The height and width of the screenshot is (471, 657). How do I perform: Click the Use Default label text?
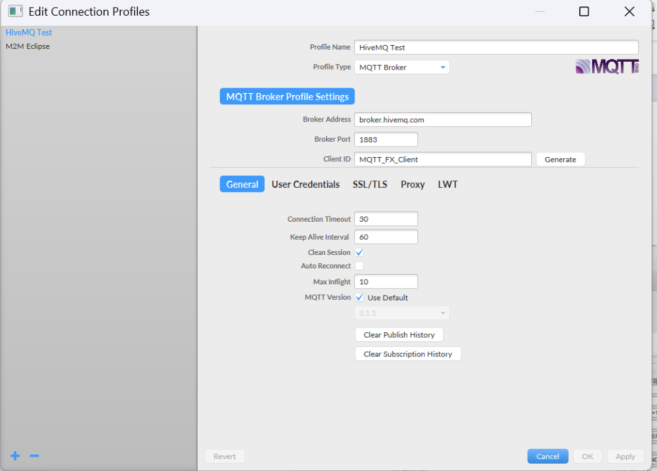tap(388, 298)
